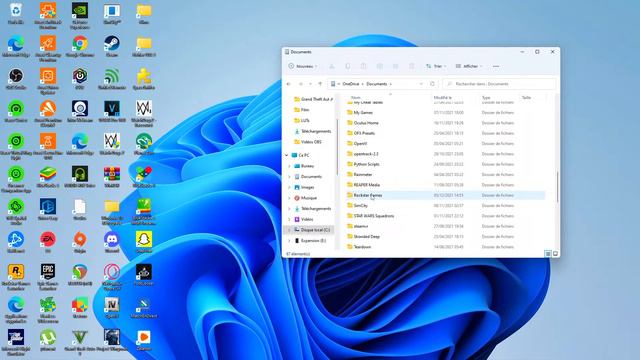Select the Rockstar Games folder row
Viewport: 640px width, 360px height.
[x=445, y=195]
